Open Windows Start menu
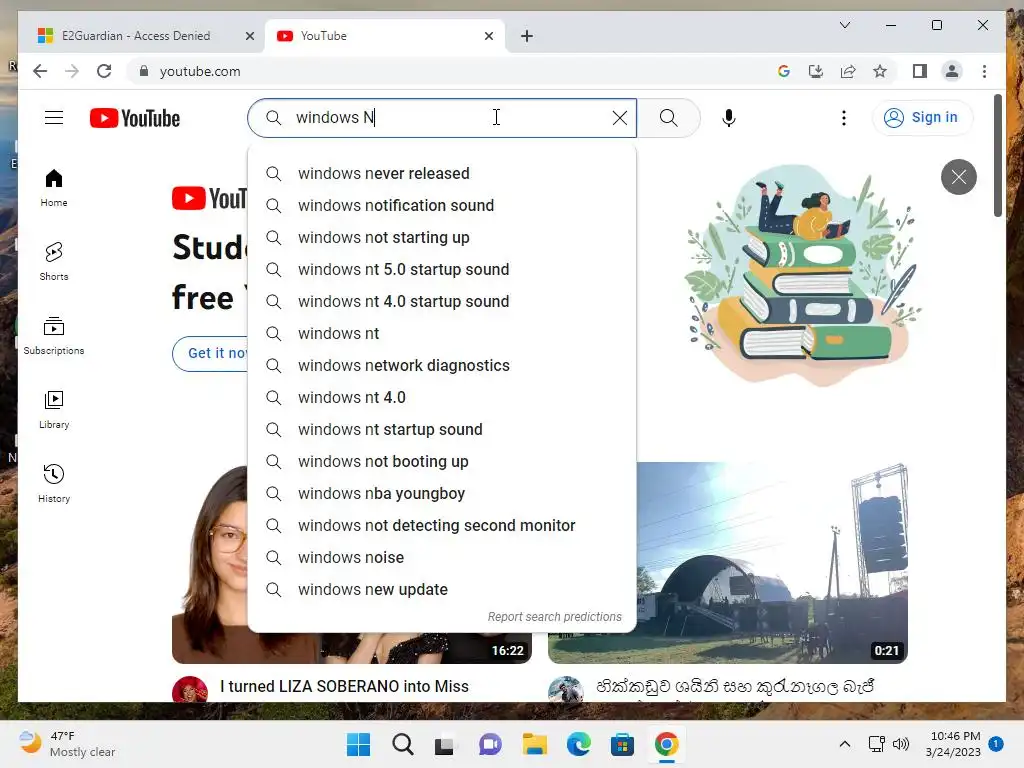1024x768 pixels. (x=358, y=744)
